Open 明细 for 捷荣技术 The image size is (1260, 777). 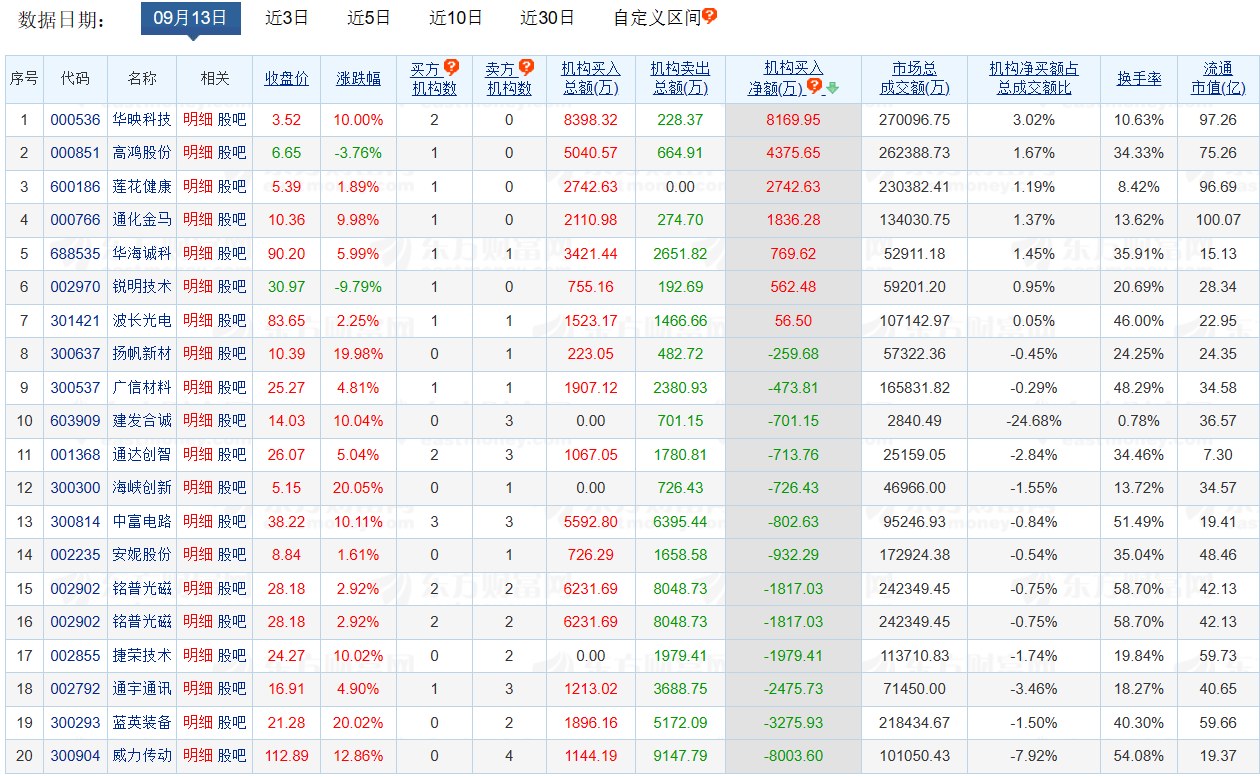(198, 655)
